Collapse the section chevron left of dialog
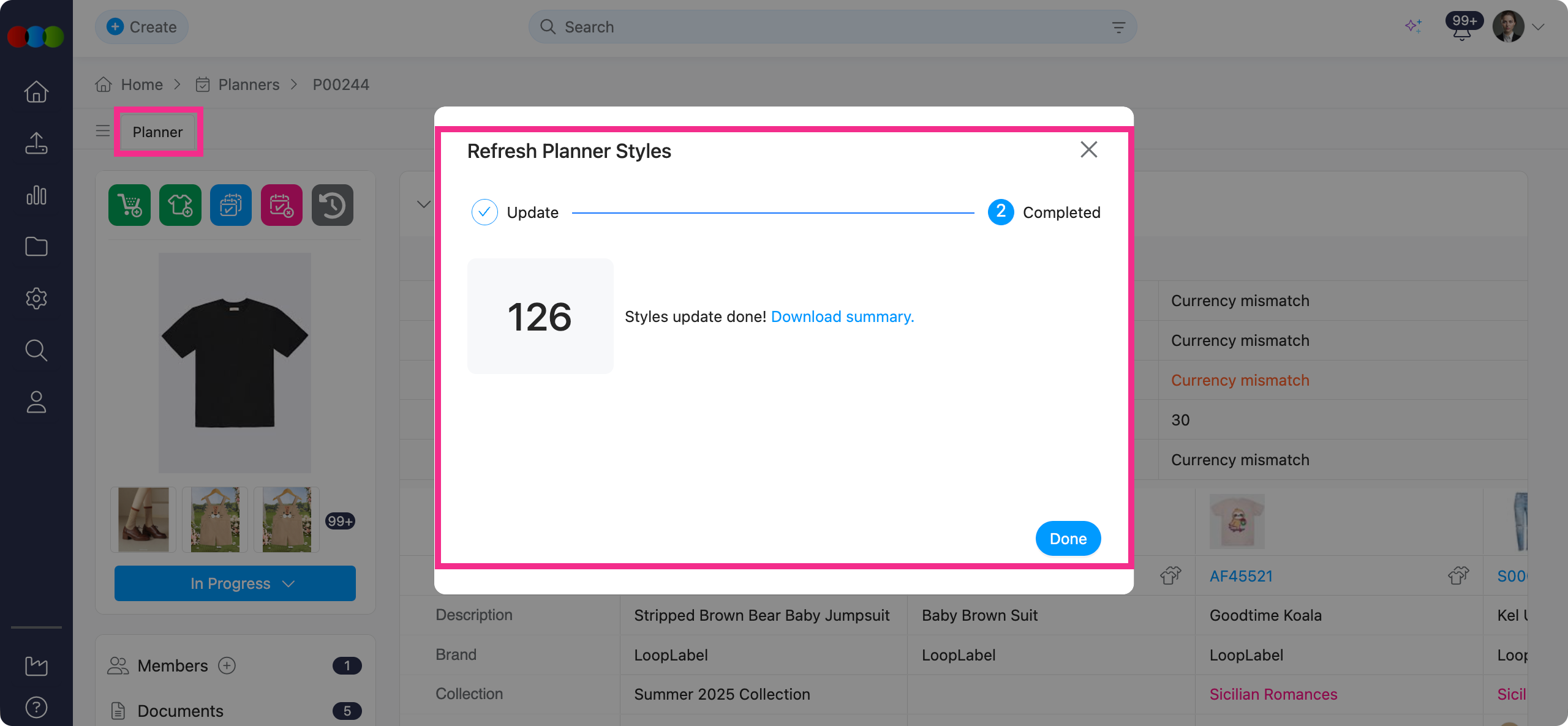1568x726 pixels. click(423, 204)
